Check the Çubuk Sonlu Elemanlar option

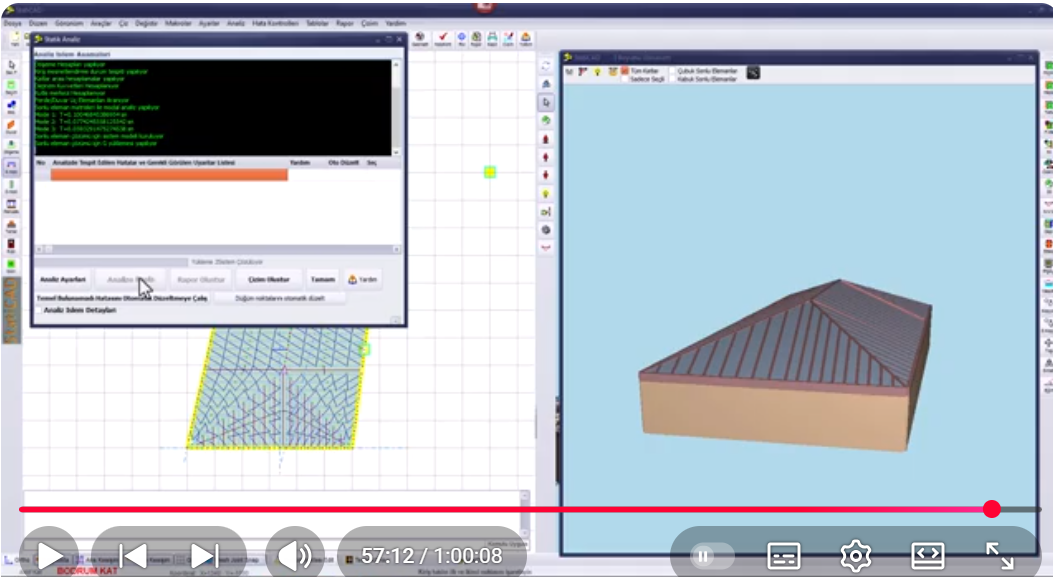673,71
